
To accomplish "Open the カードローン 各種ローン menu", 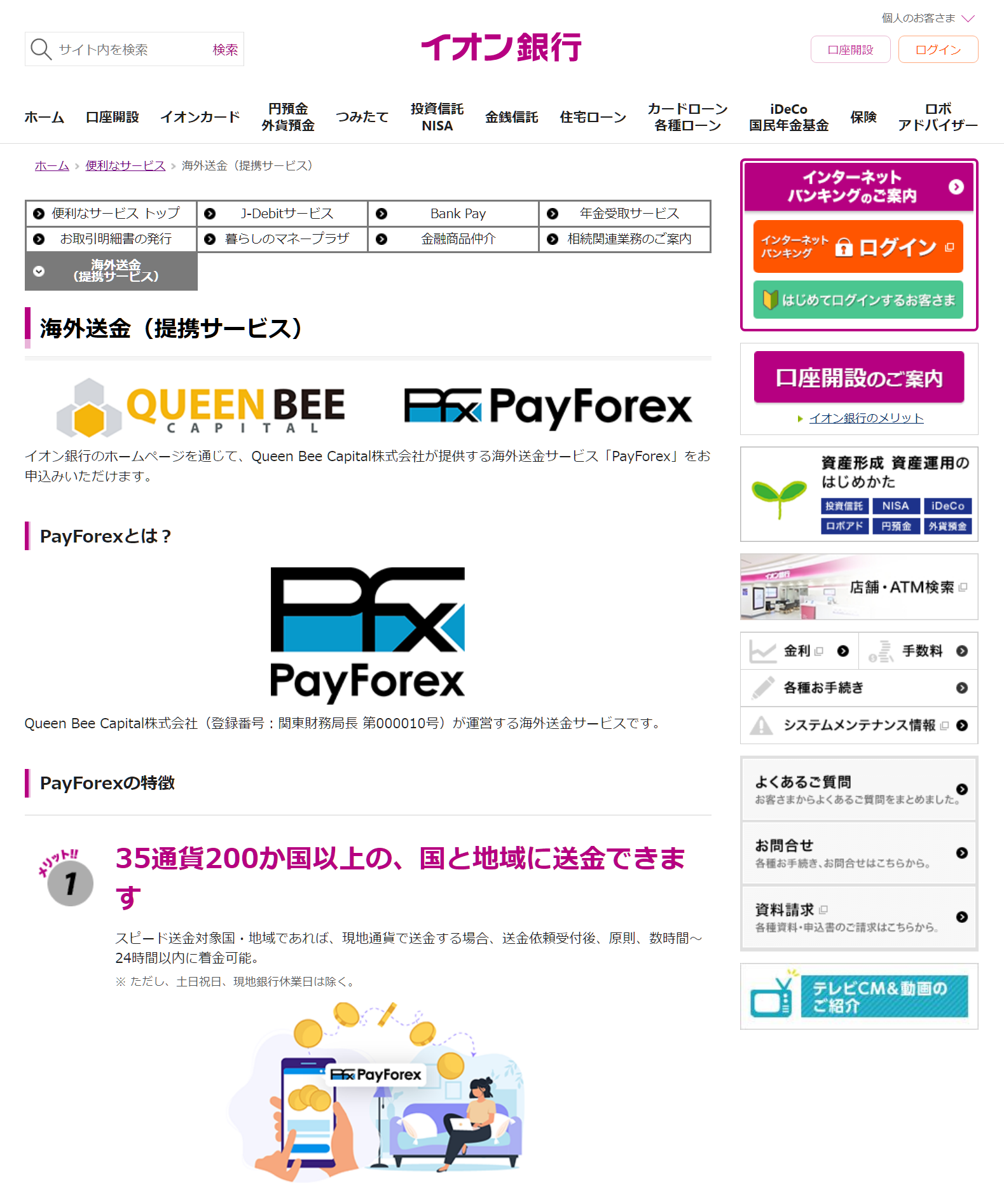I will point(688,117).
